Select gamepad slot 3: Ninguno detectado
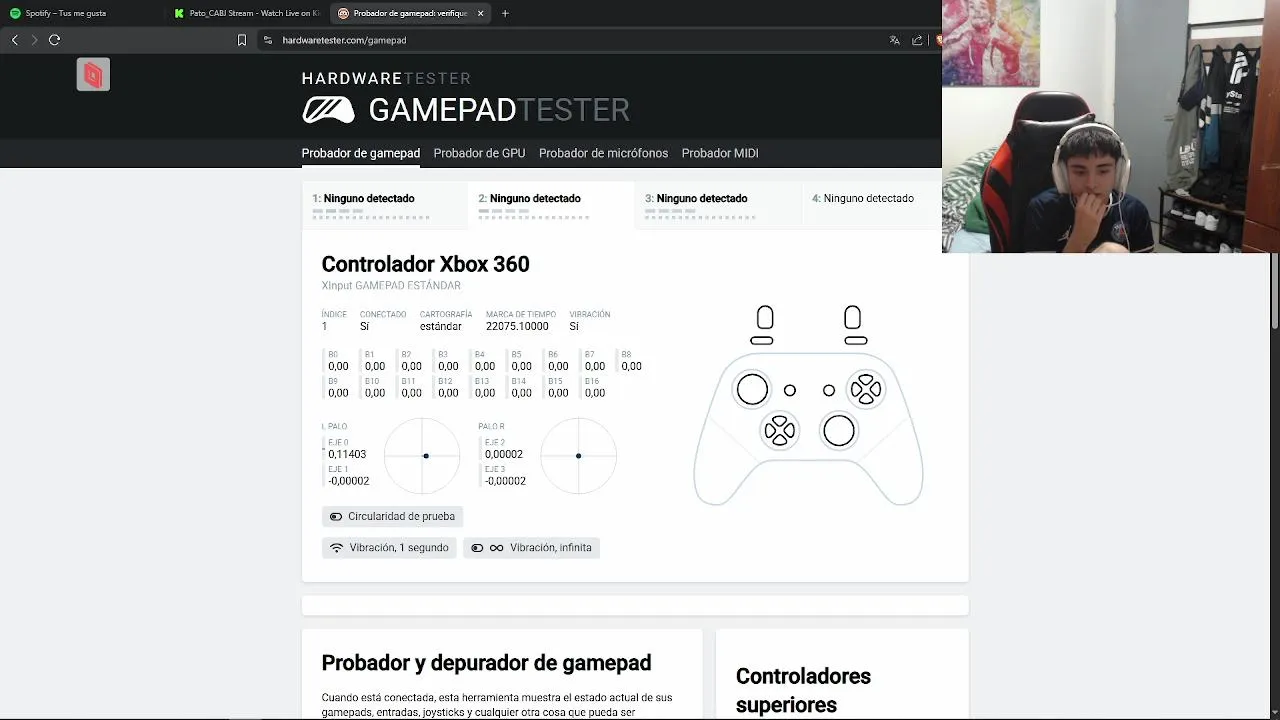This screenshot has width=1280, height=720. coord(718,205)
